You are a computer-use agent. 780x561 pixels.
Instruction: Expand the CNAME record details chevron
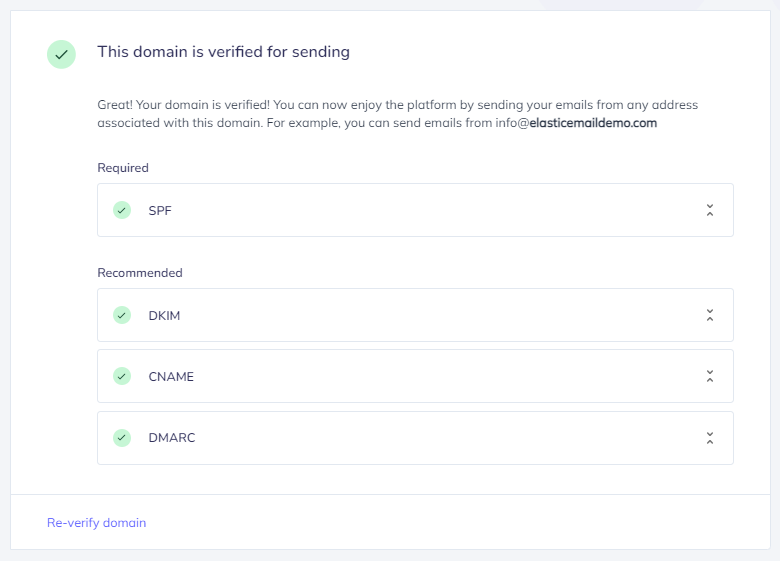[710, 376]
